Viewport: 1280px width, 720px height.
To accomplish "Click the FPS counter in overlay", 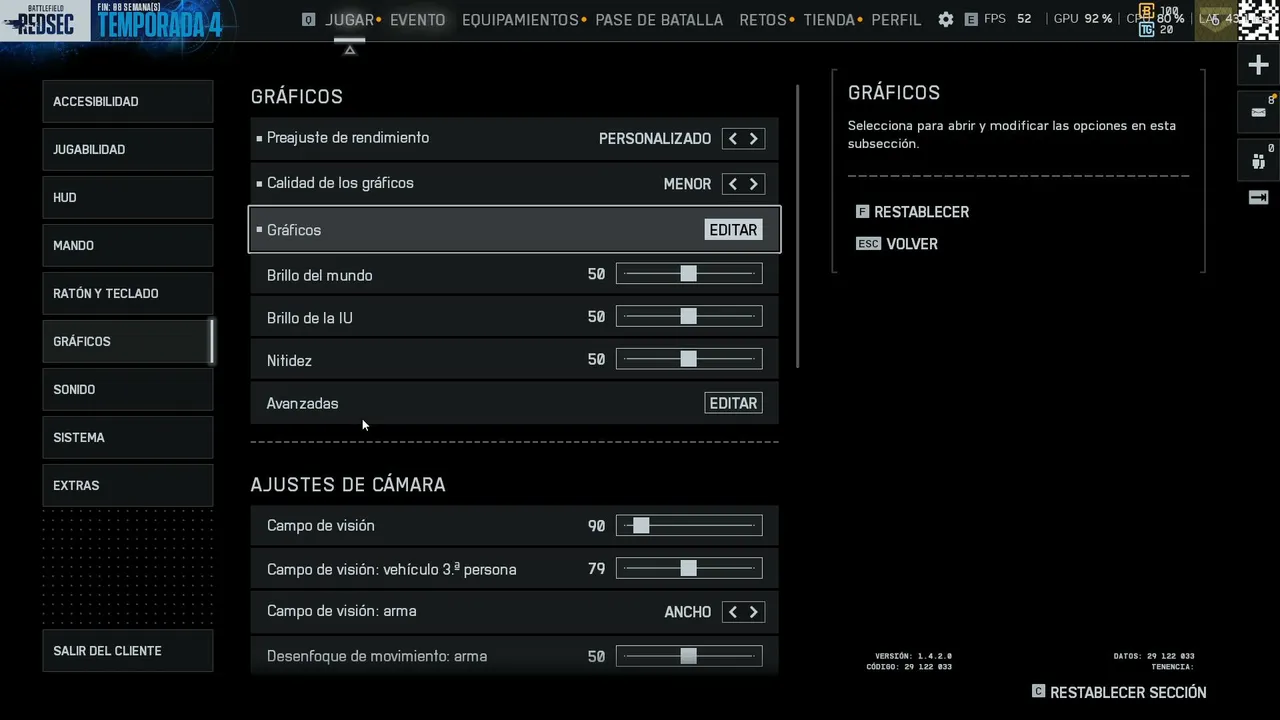I will tap(1008, 19).
